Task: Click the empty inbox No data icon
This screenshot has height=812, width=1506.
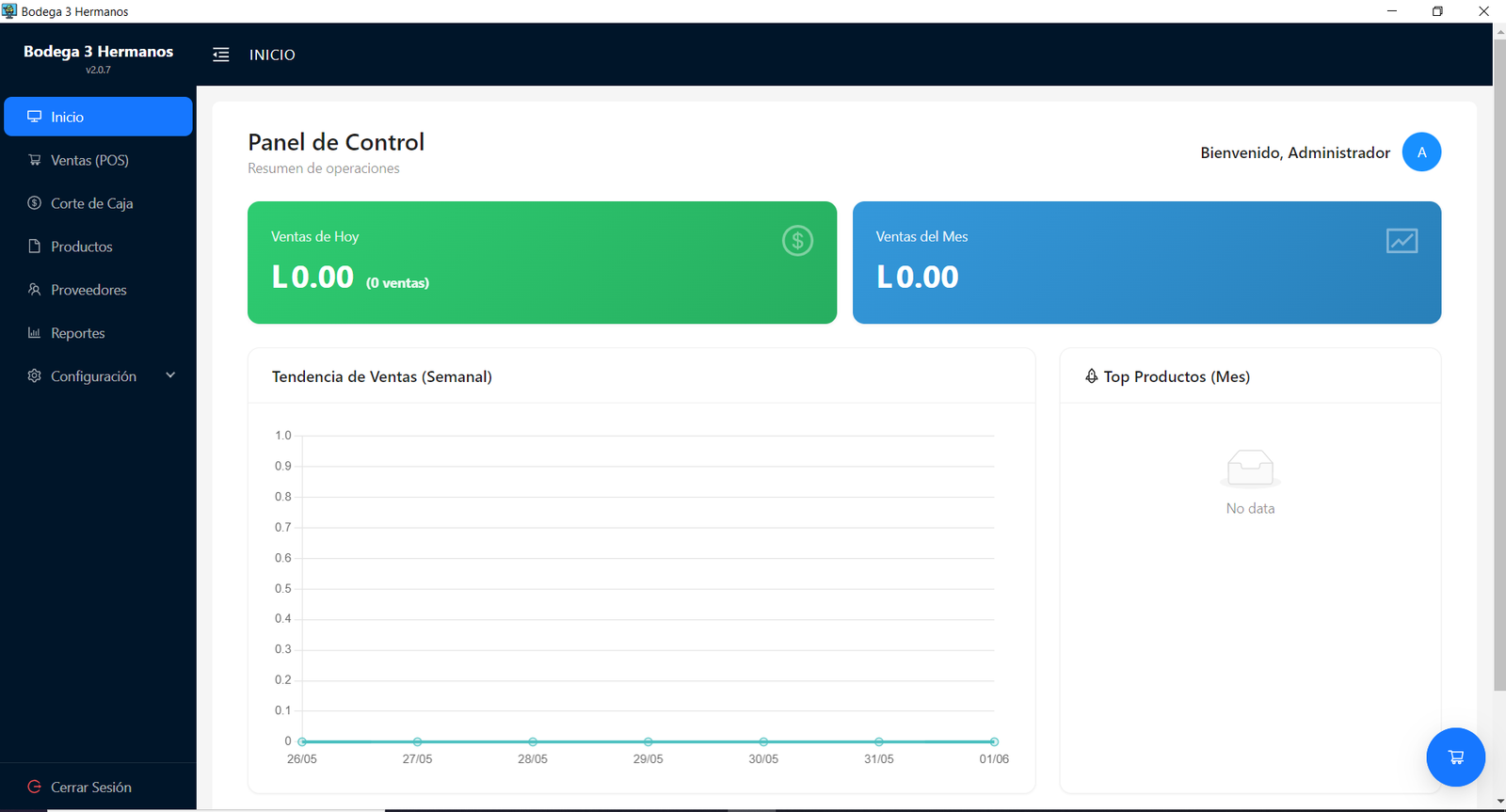Action: (x=1250, y=469)
